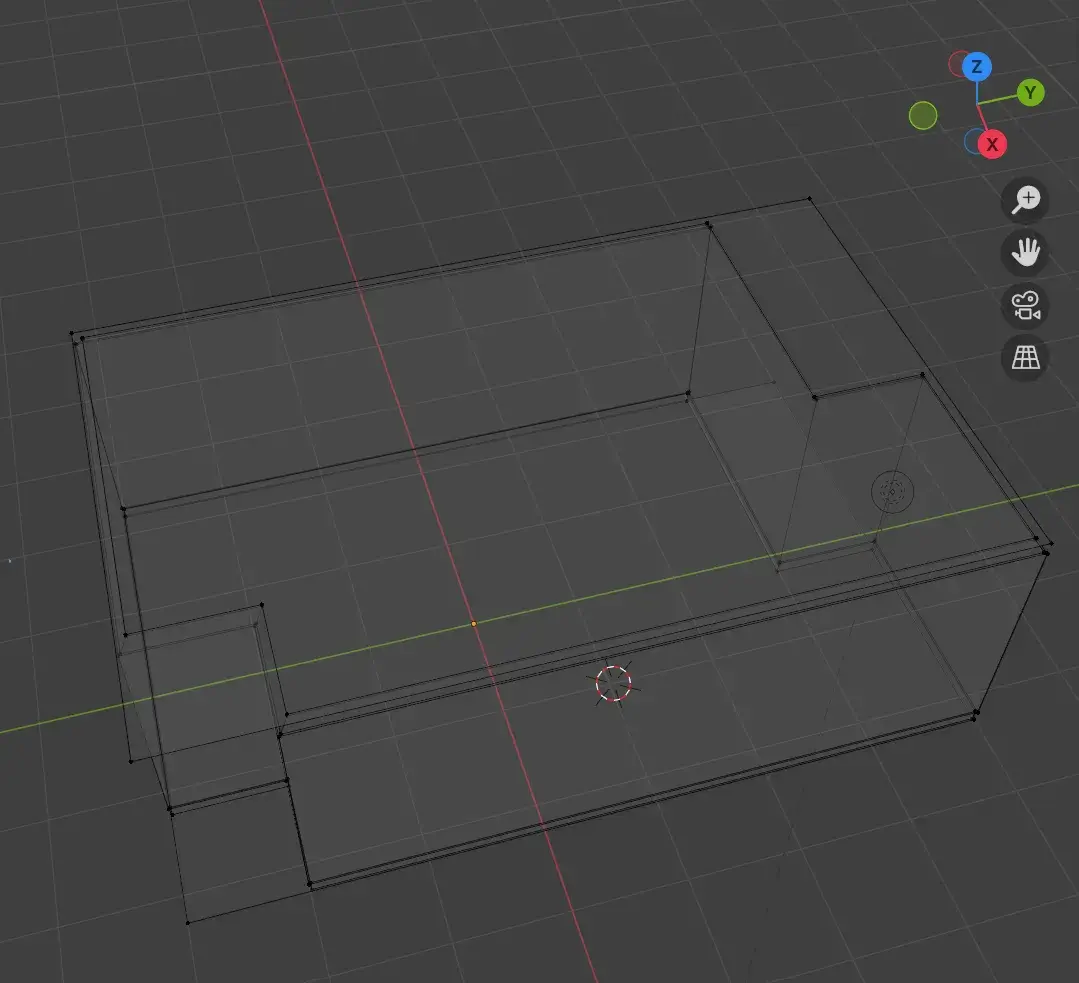Click the red X axis gizmo handle
This screenshot has width=1079, height=983.
992,144
